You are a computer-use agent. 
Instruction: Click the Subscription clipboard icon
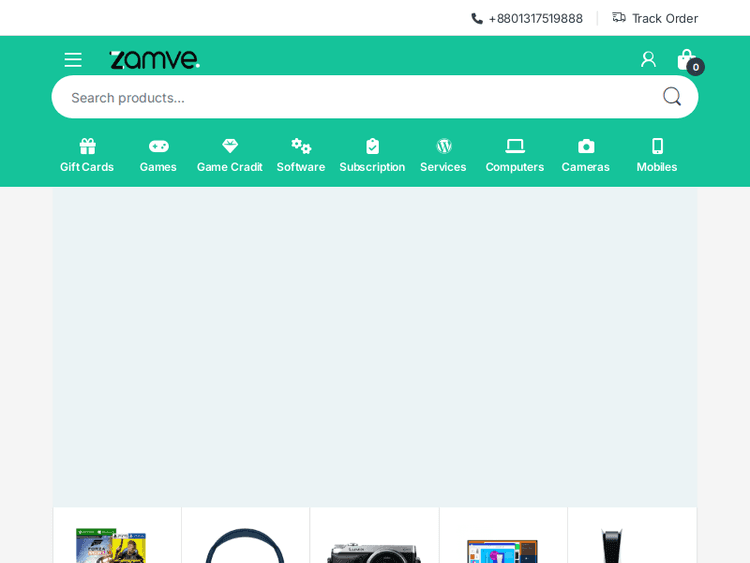(x=372, y=146)
